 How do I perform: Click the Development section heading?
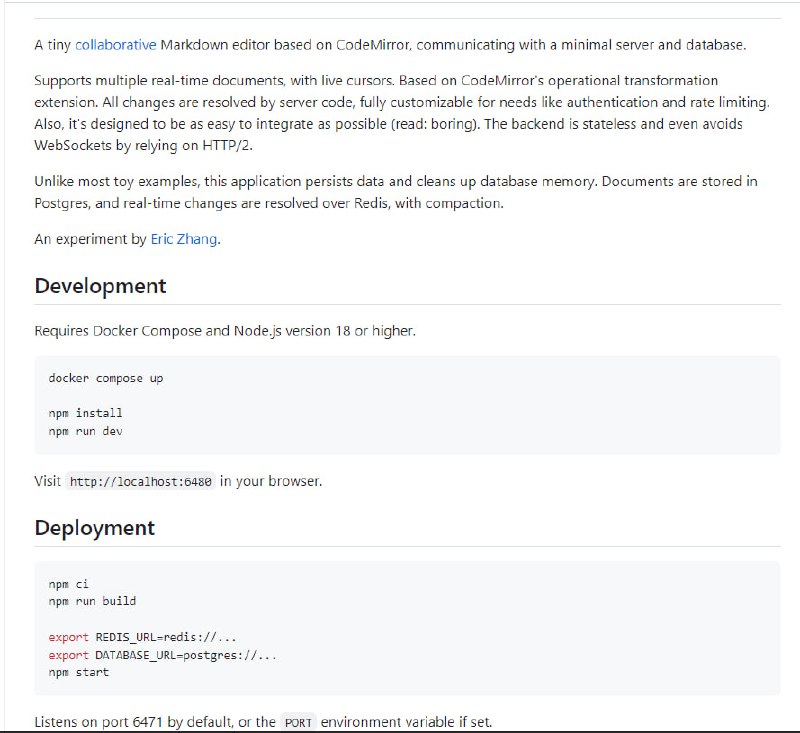(x=100, y=285)
